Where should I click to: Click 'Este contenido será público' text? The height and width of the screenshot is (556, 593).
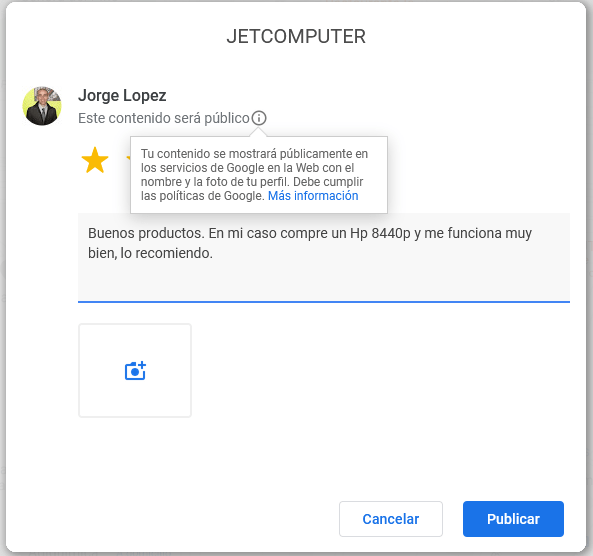164,118
